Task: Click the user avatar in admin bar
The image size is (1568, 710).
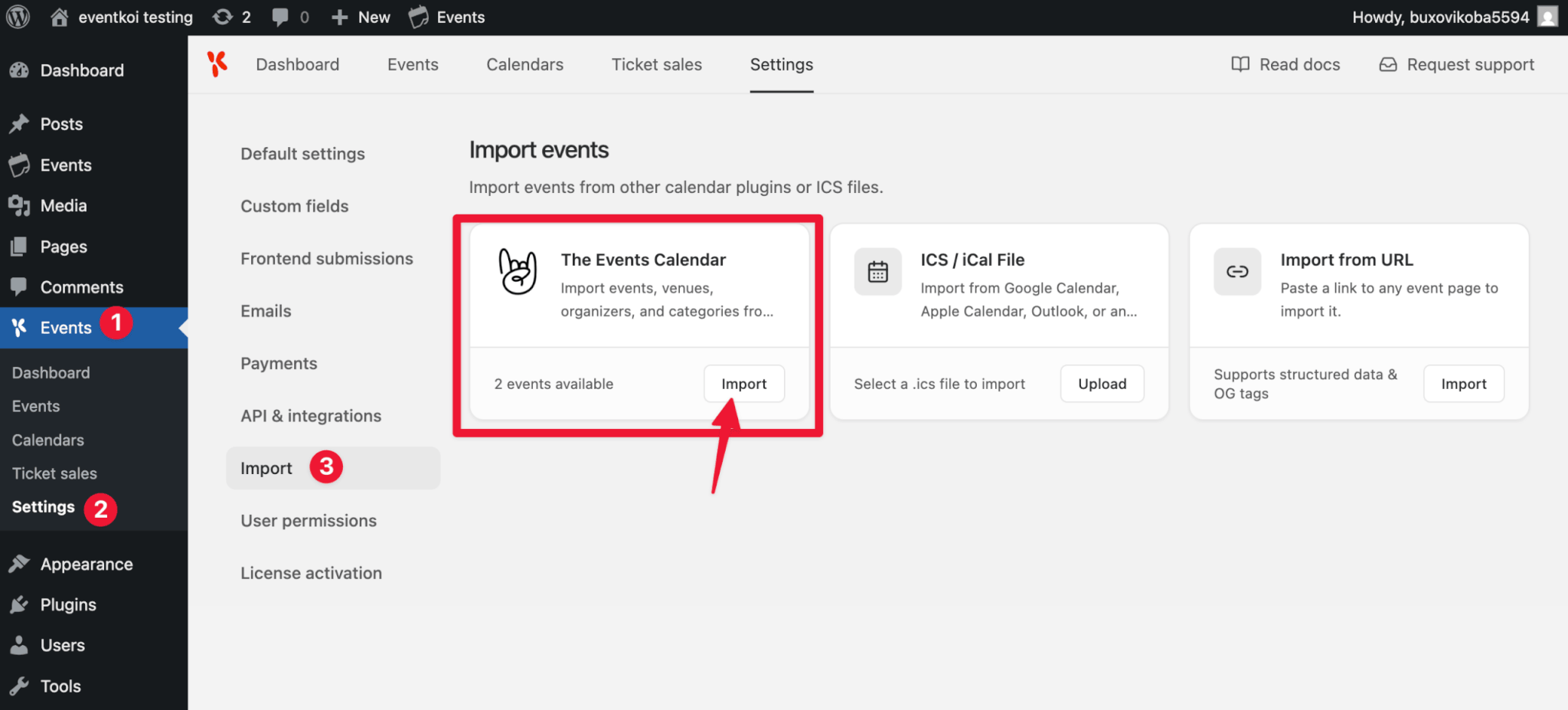Action: [x=1548, y=17]
